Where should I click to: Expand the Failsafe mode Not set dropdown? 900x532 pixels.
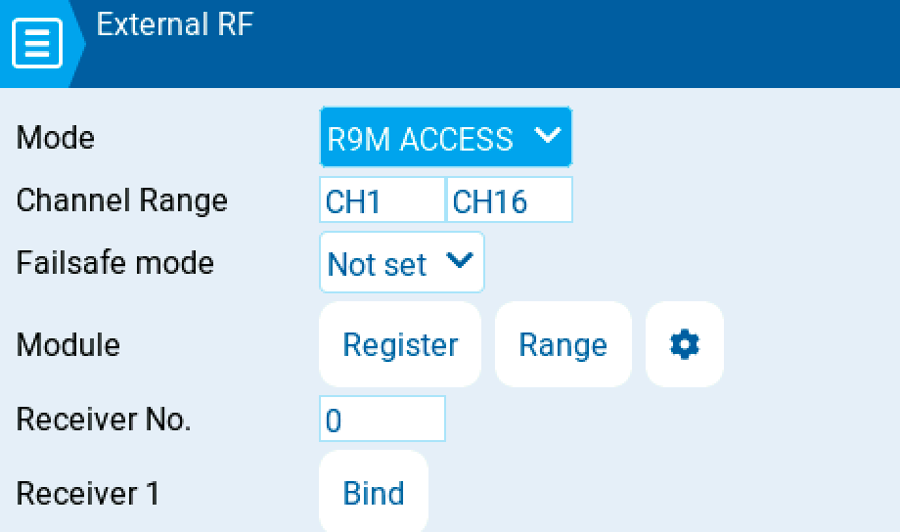coord(401,263)
